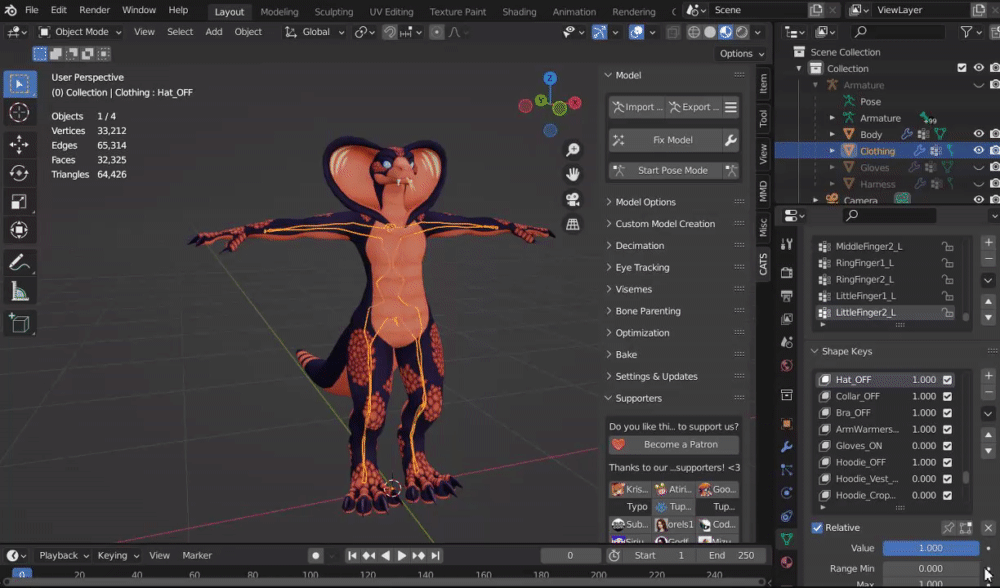Select the Move tool
Image resolution: width=1000 pixels, height=588 pixels.
pyautogui.click(x=19, y=144)
